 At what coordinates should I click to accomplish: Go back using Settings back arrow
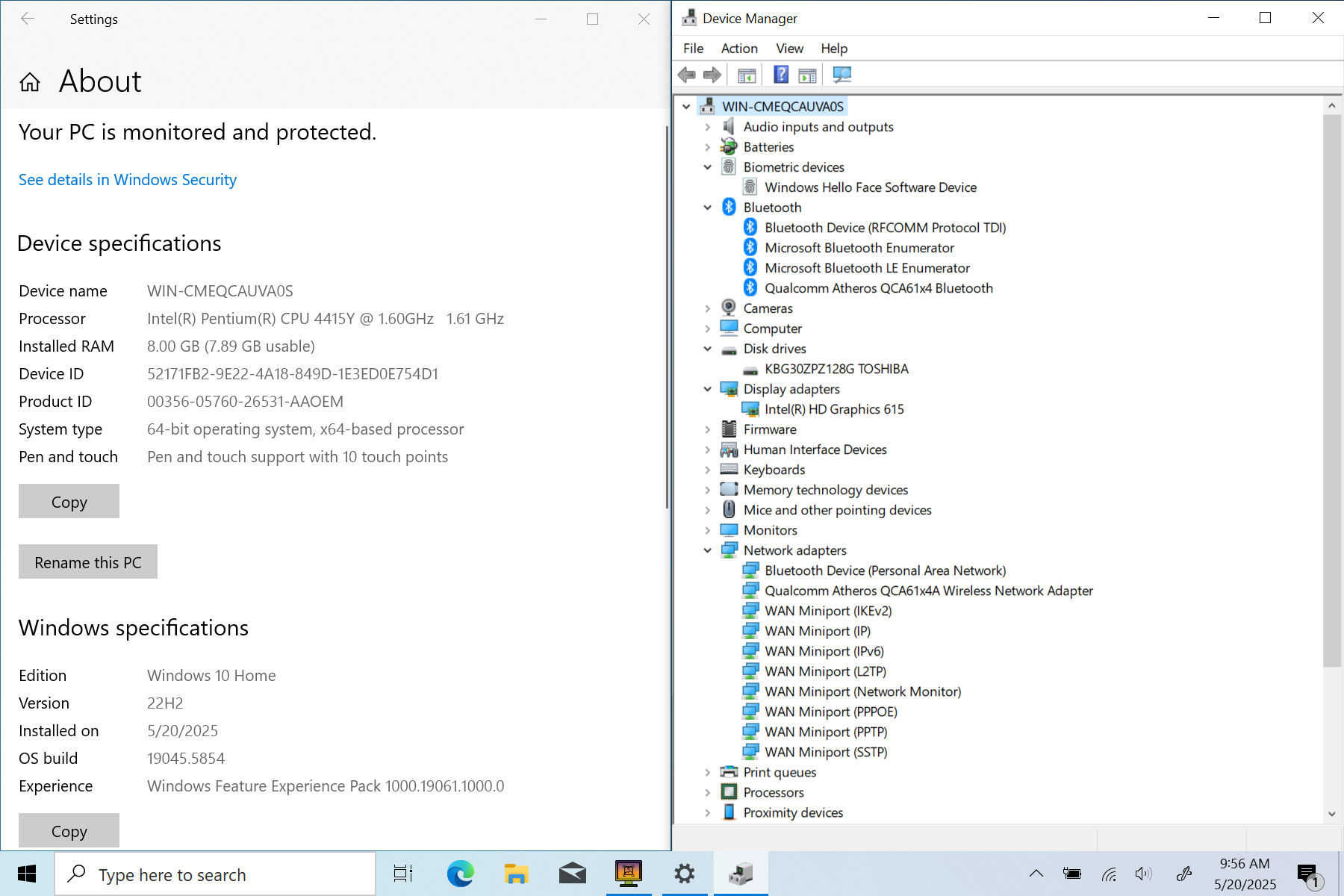point(28,19)
